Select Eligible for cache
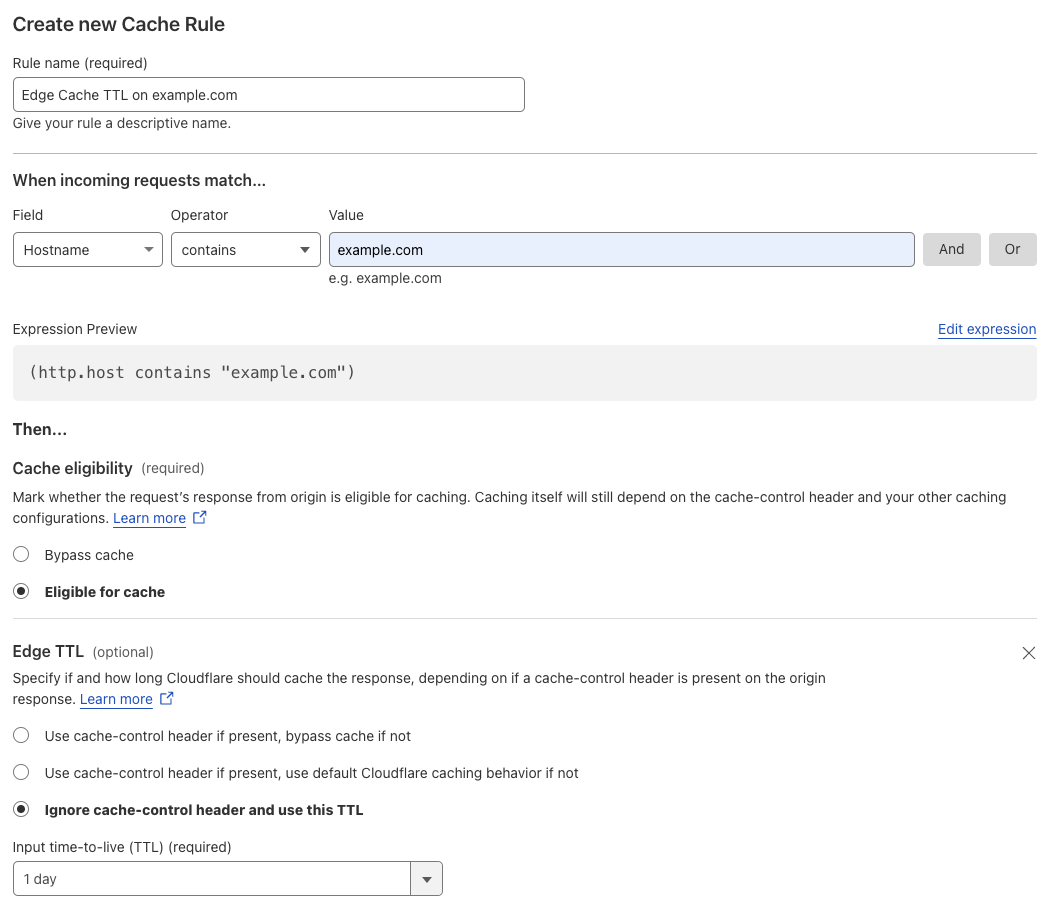The height and width of the screenshot is (906, 1058). [x=21, y=591]
